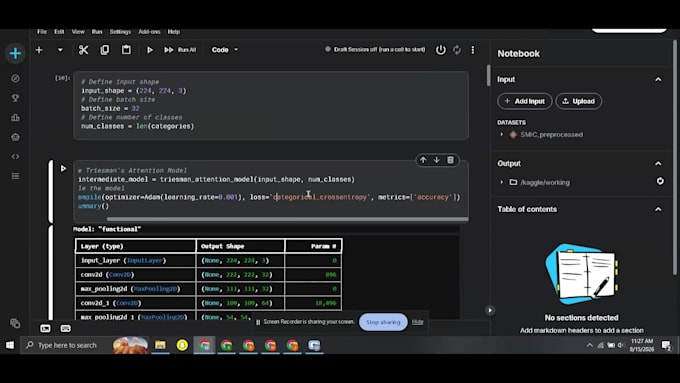Viewport: 680px width, 383px height.
Task: Open the Run menu
Action: (97, 32)
